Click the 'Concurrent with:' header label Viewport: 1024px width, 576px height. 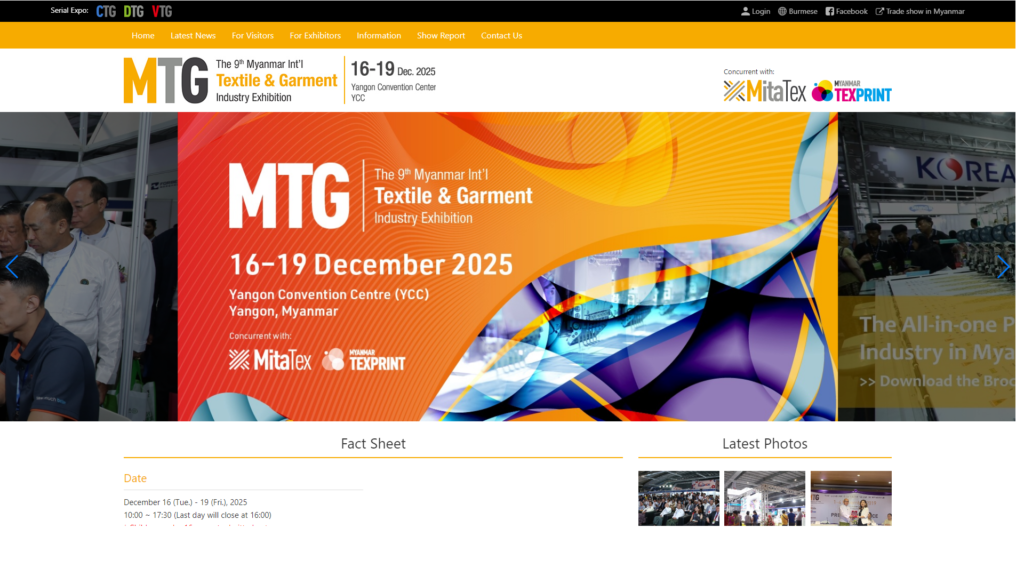click(748, 72)
